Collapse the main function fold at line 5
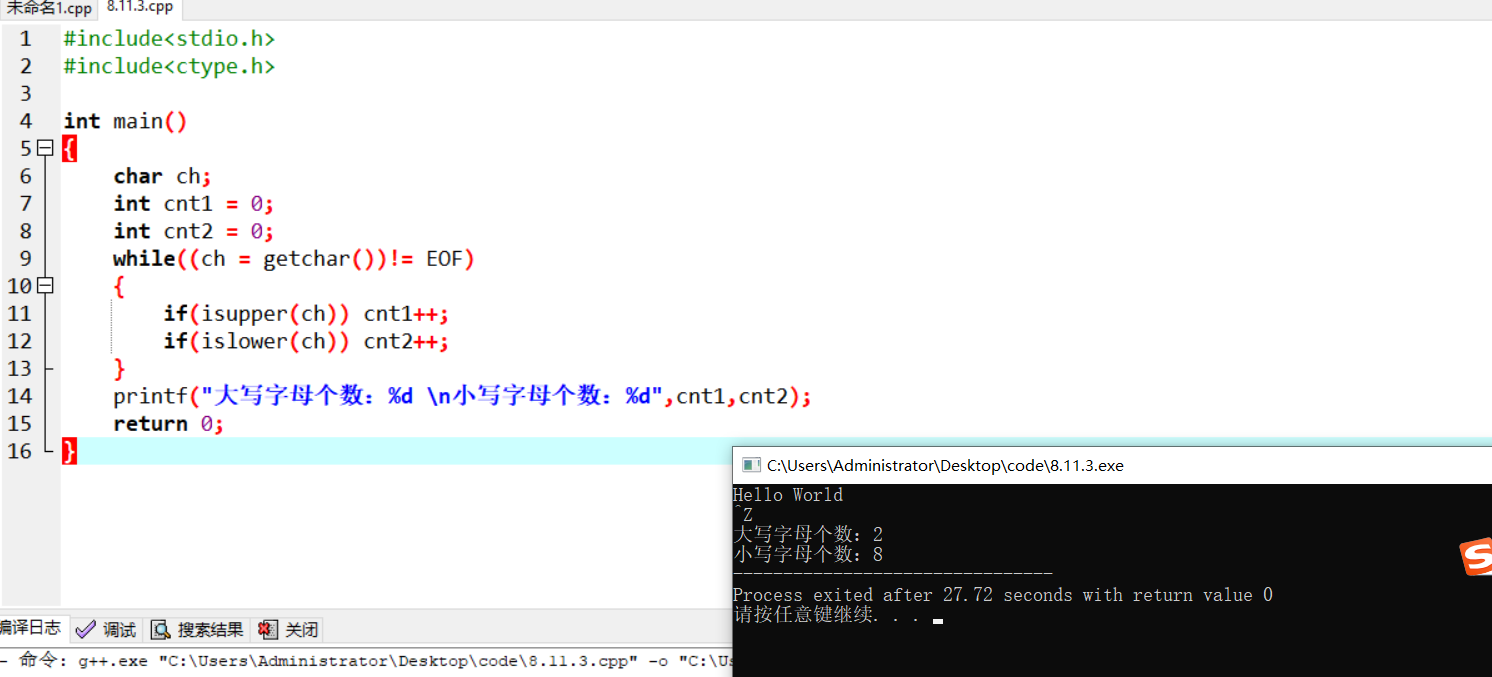 click(x=44, y=148)
